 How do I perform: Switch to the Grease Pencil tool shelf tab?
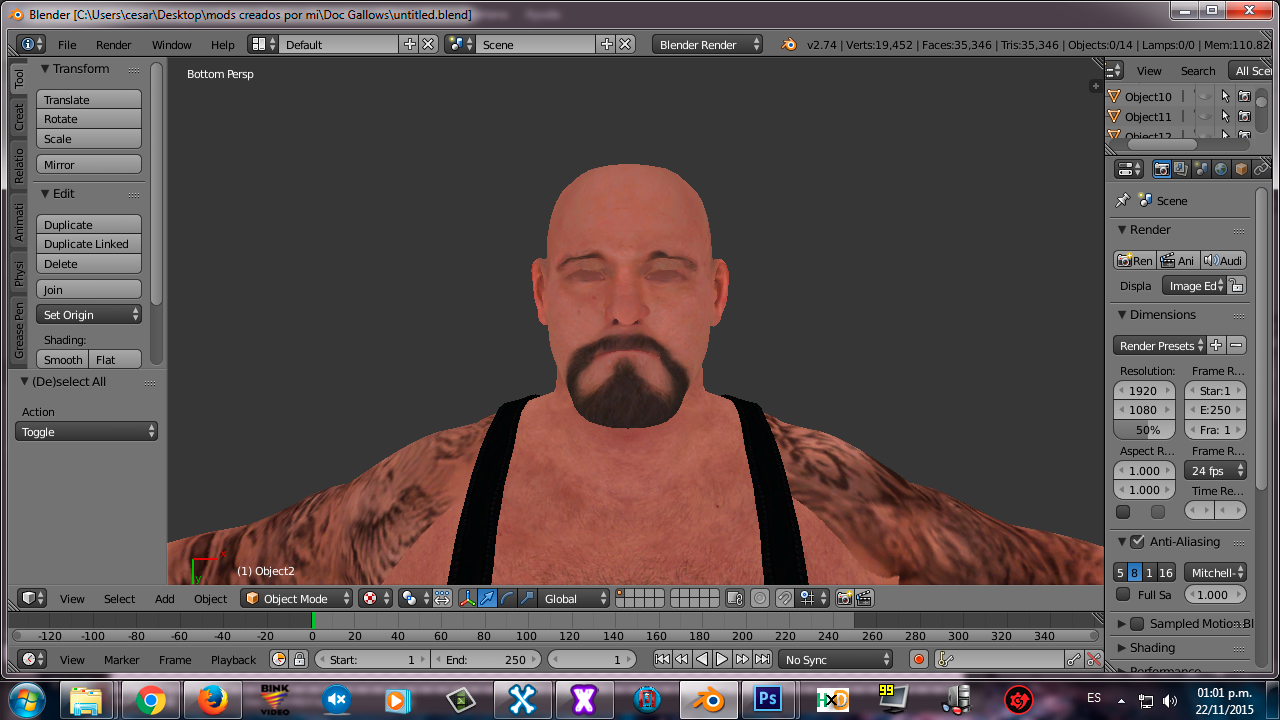18,329
